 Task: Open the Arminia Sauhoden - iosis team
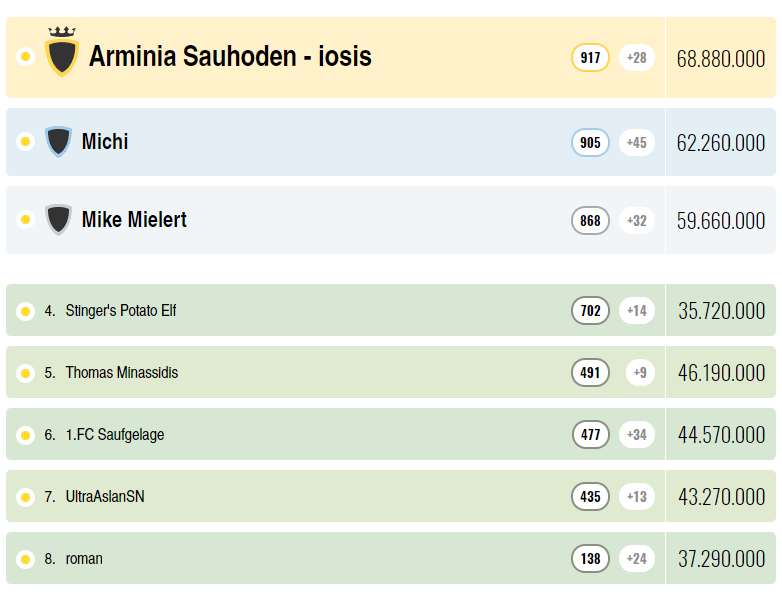click(230, 56)
